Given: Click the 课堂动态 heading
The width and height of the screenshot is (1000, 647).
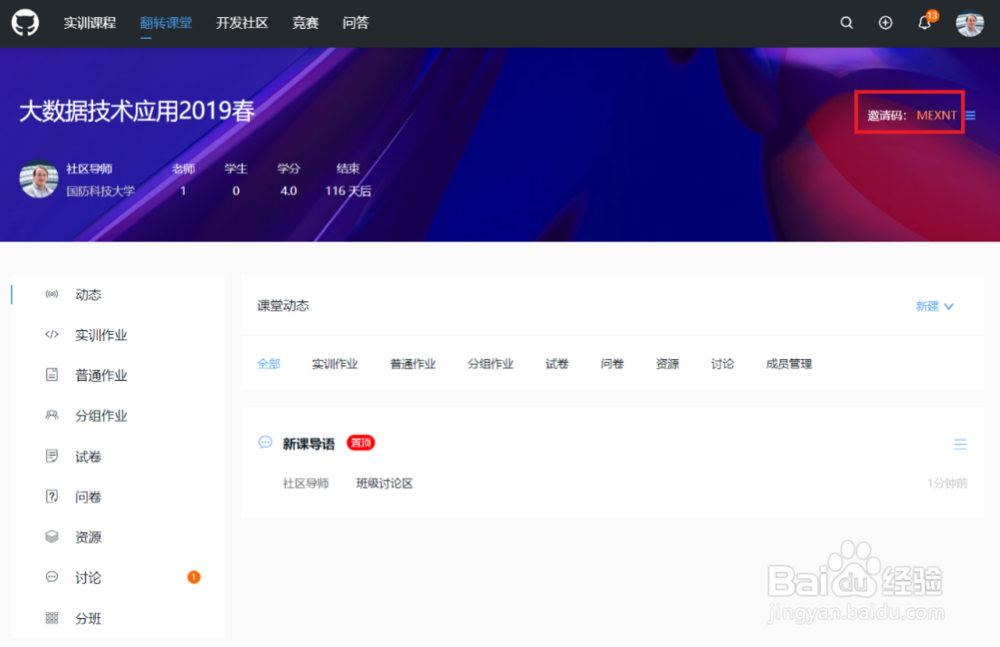Looking at the screenshot, I should [283, 306].
